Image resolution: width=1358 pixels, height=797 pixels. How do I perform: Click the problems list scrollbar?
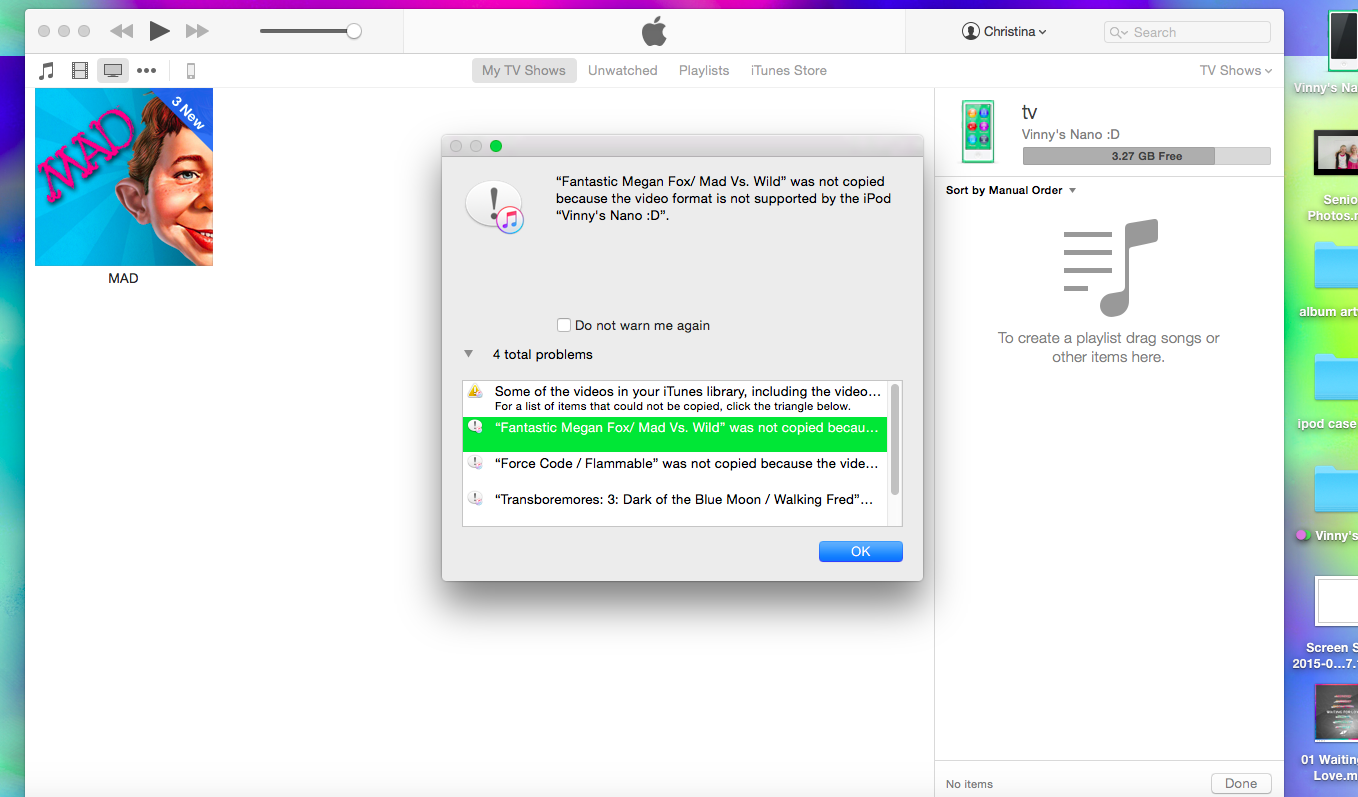click(x=895, y=440)
